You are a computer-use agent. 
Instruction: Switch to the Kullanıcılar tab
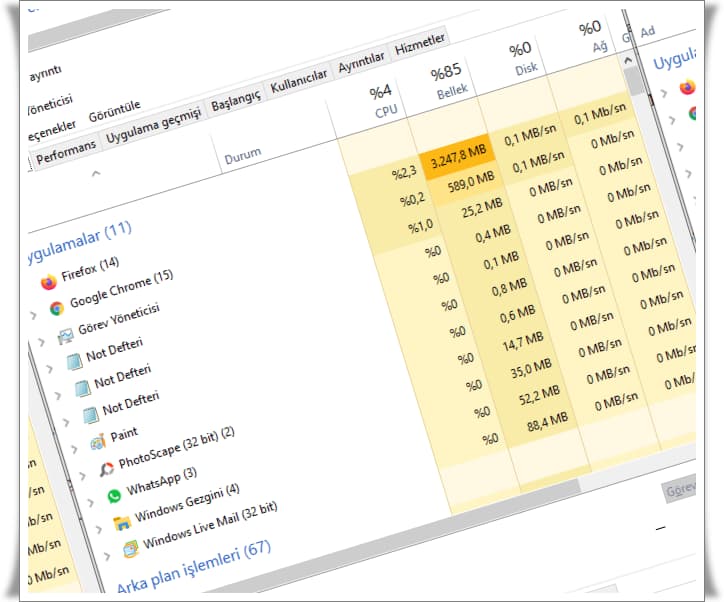(298, 81)
